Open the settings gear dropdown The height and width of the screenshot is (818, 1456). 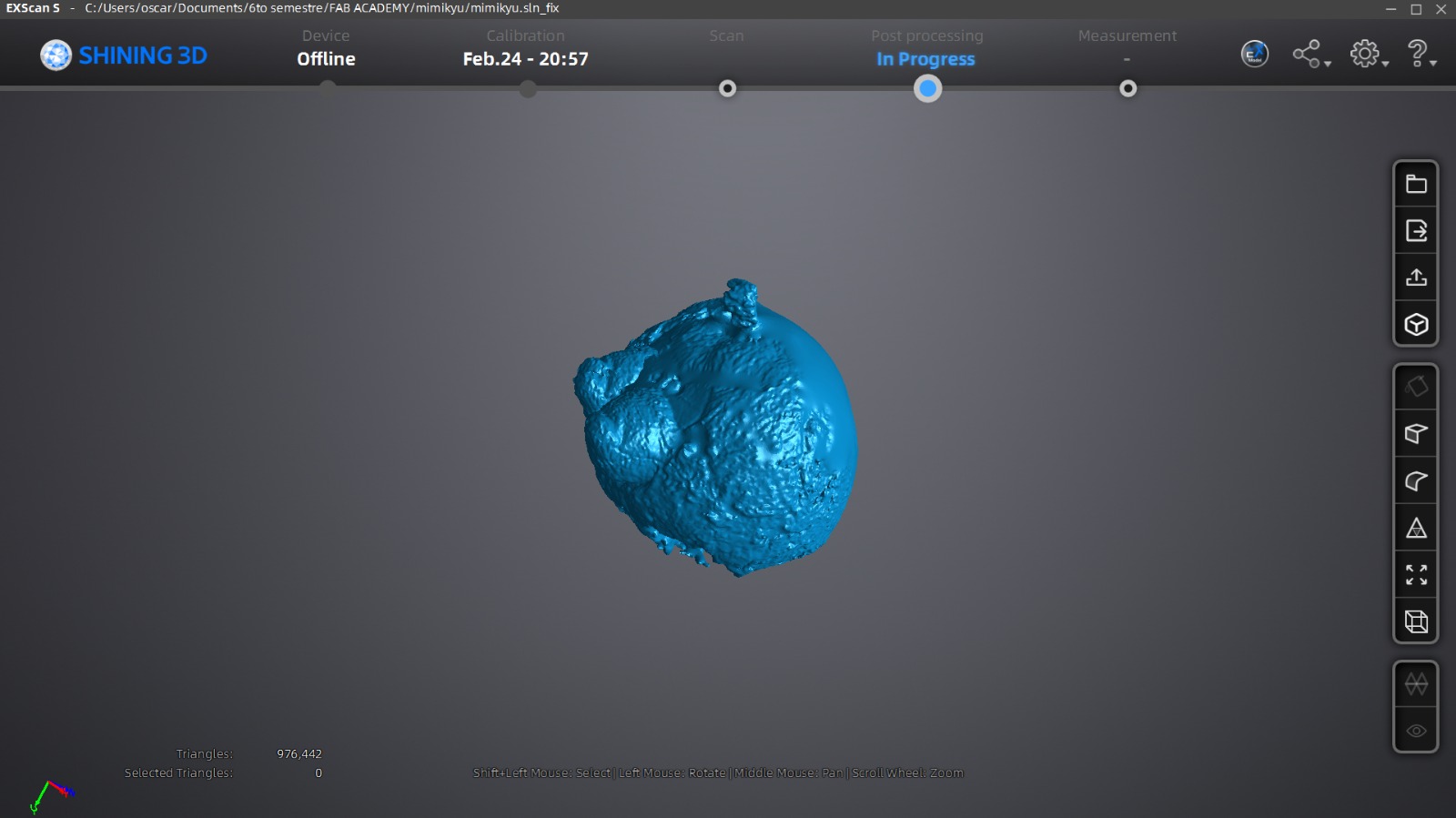coord(1369,55)
